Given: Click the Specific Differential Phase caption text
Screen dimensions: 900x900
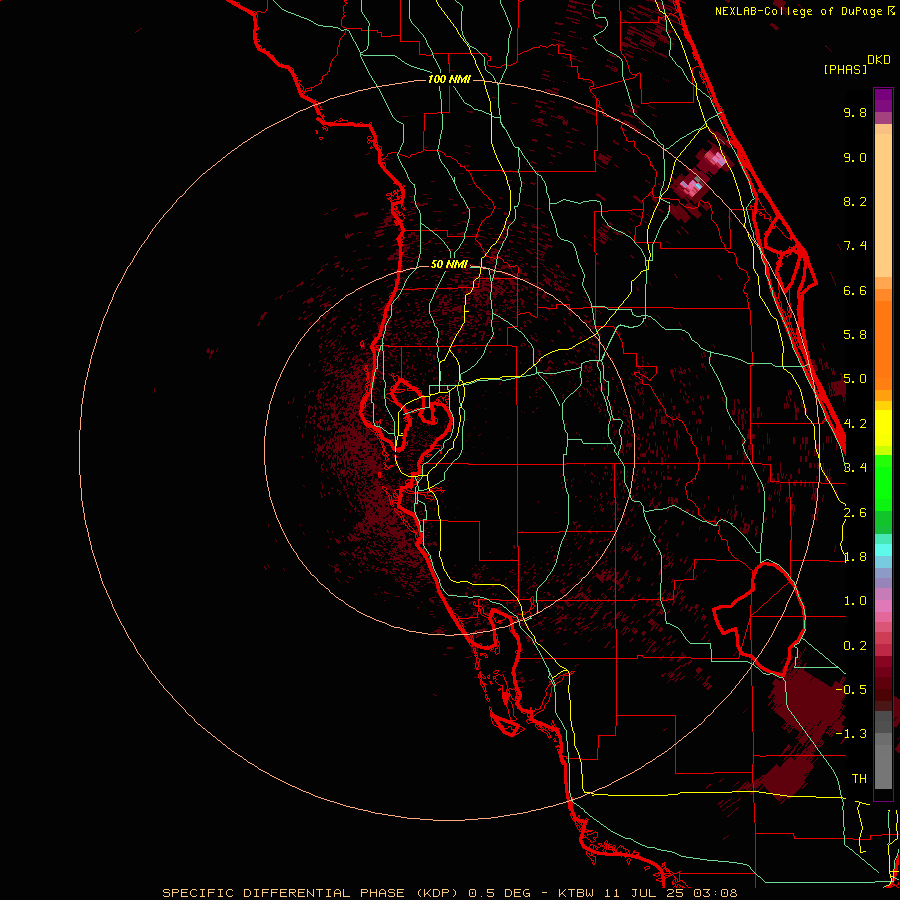Looking at the screenshot, I should coord(449,893).
